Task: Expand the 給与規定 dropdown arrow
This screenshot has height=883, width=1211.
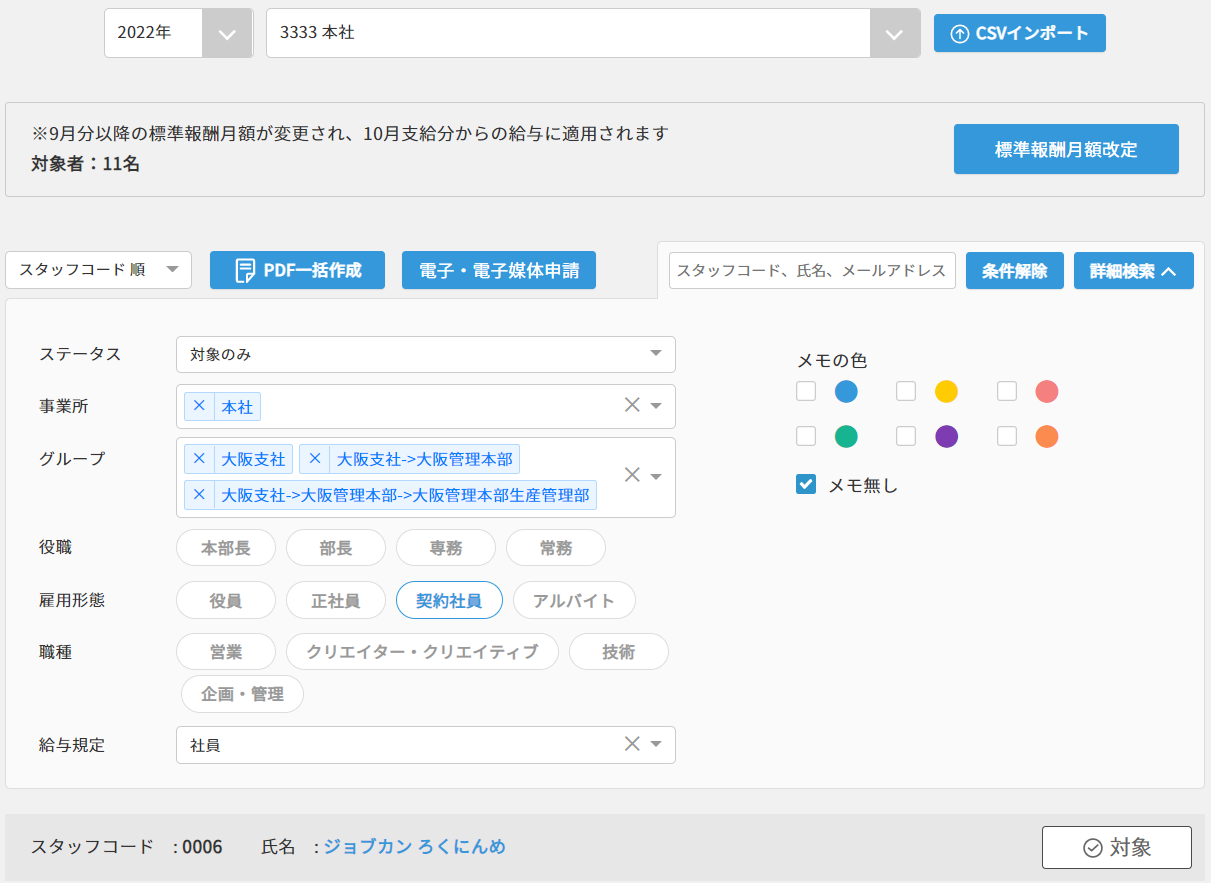Action: point(657,744)
